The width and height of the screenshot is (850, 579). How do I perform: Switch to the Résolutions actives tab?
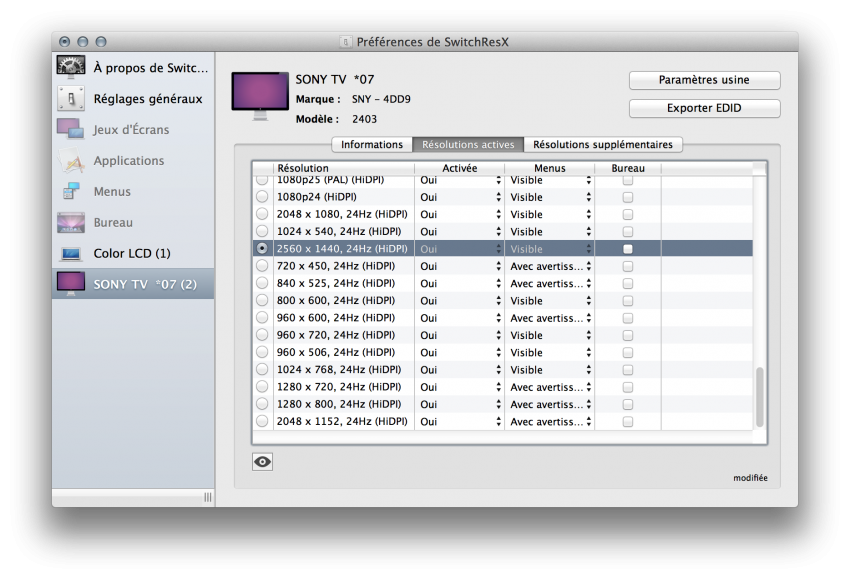(x=468, y=145)
